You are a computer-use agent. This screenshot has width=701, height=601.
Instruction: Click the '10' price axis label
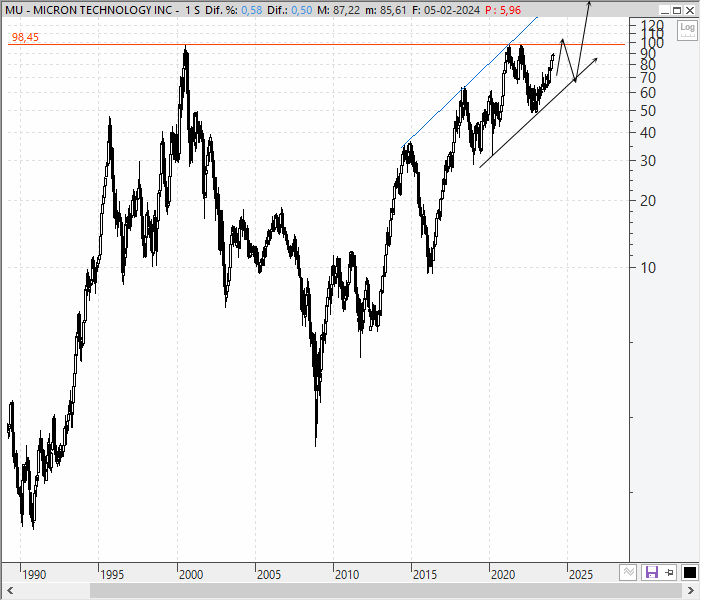pos(648,268)
